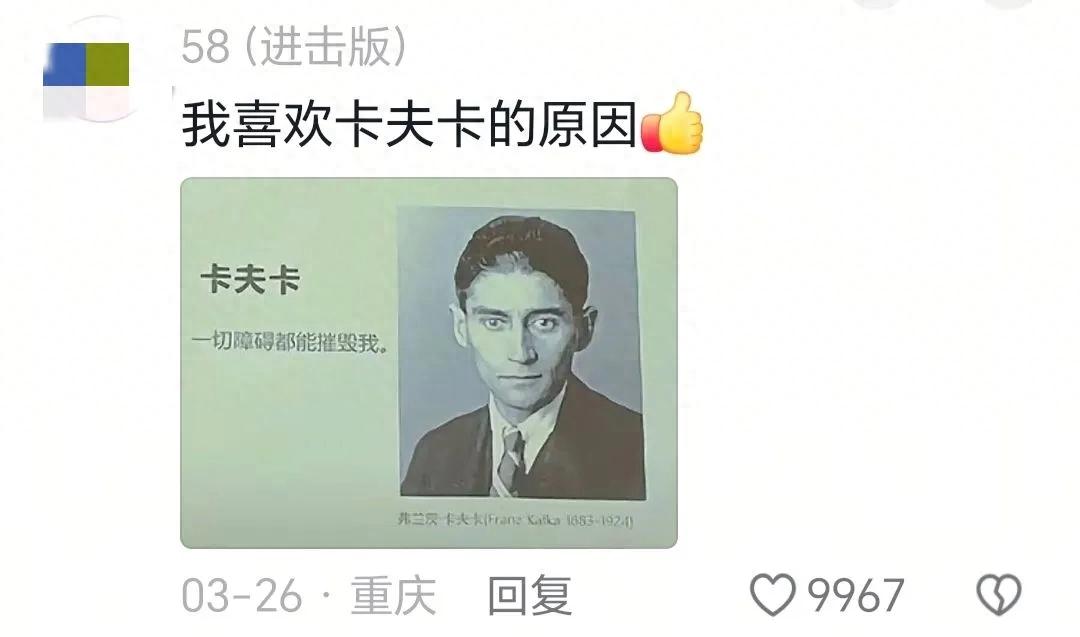Click the bold 卡夫卡 heading in the image
This screenshot has width=1080, height=637.
click(x=250, y=279)
